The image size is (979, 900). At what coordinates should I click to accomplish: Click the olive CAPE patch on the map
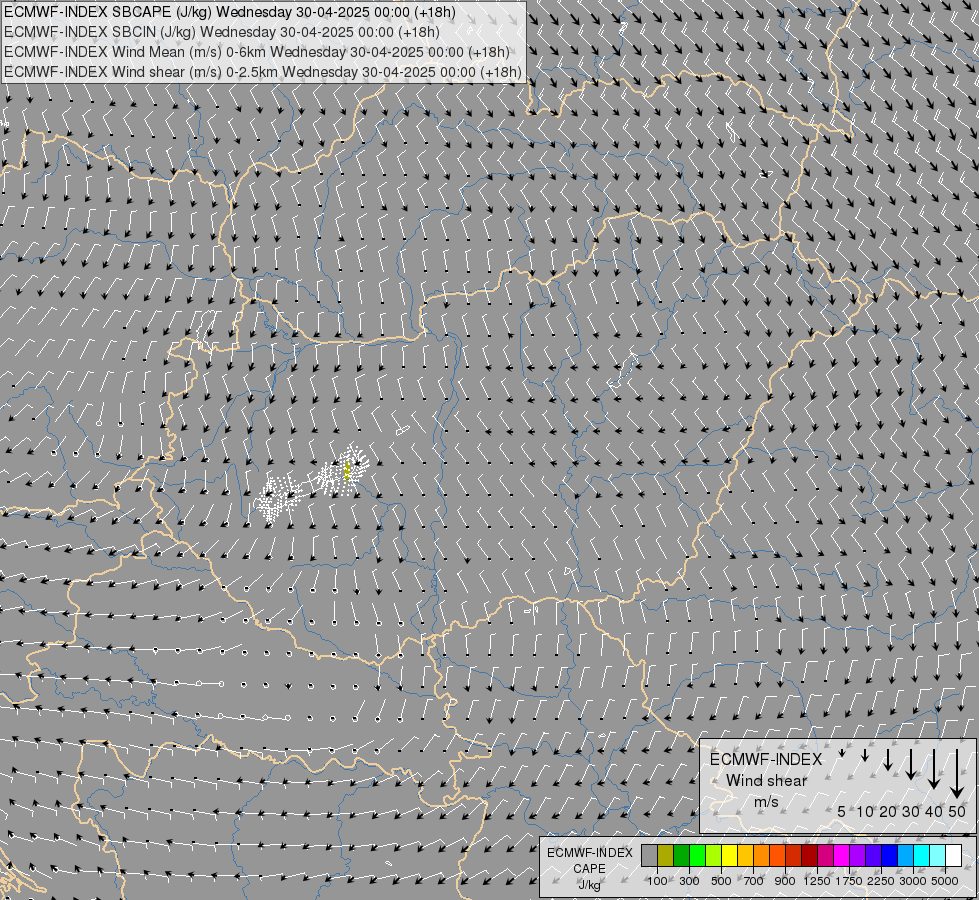click(347, 470)
